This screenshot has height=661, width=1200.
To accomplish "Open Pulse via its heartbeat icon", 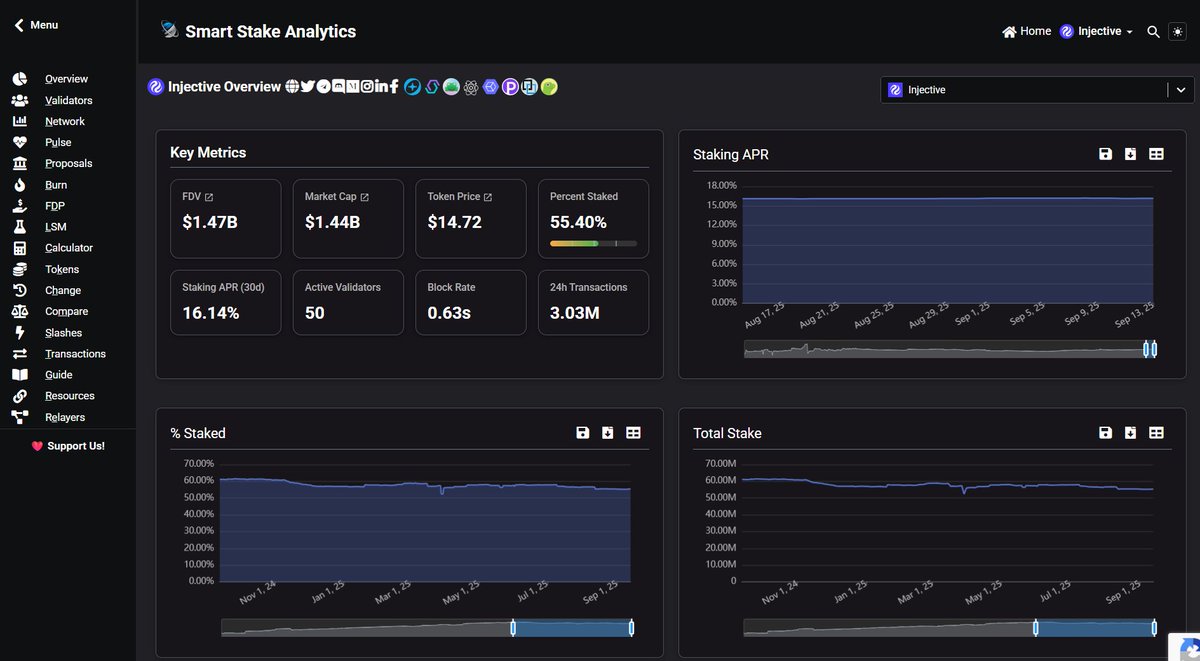I will [x=20, y=142].
